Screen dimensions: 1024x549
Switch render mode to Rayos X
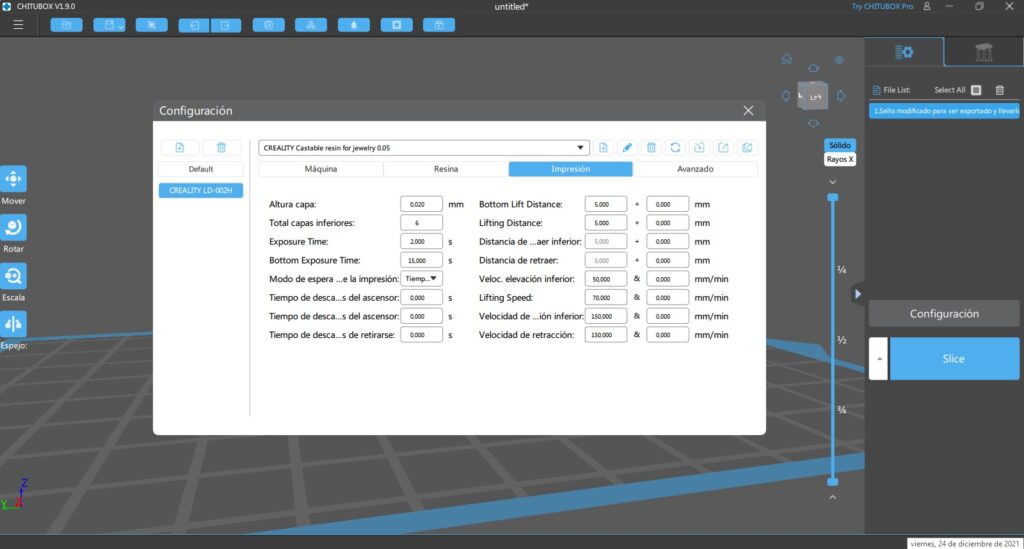tap(839, 159)
